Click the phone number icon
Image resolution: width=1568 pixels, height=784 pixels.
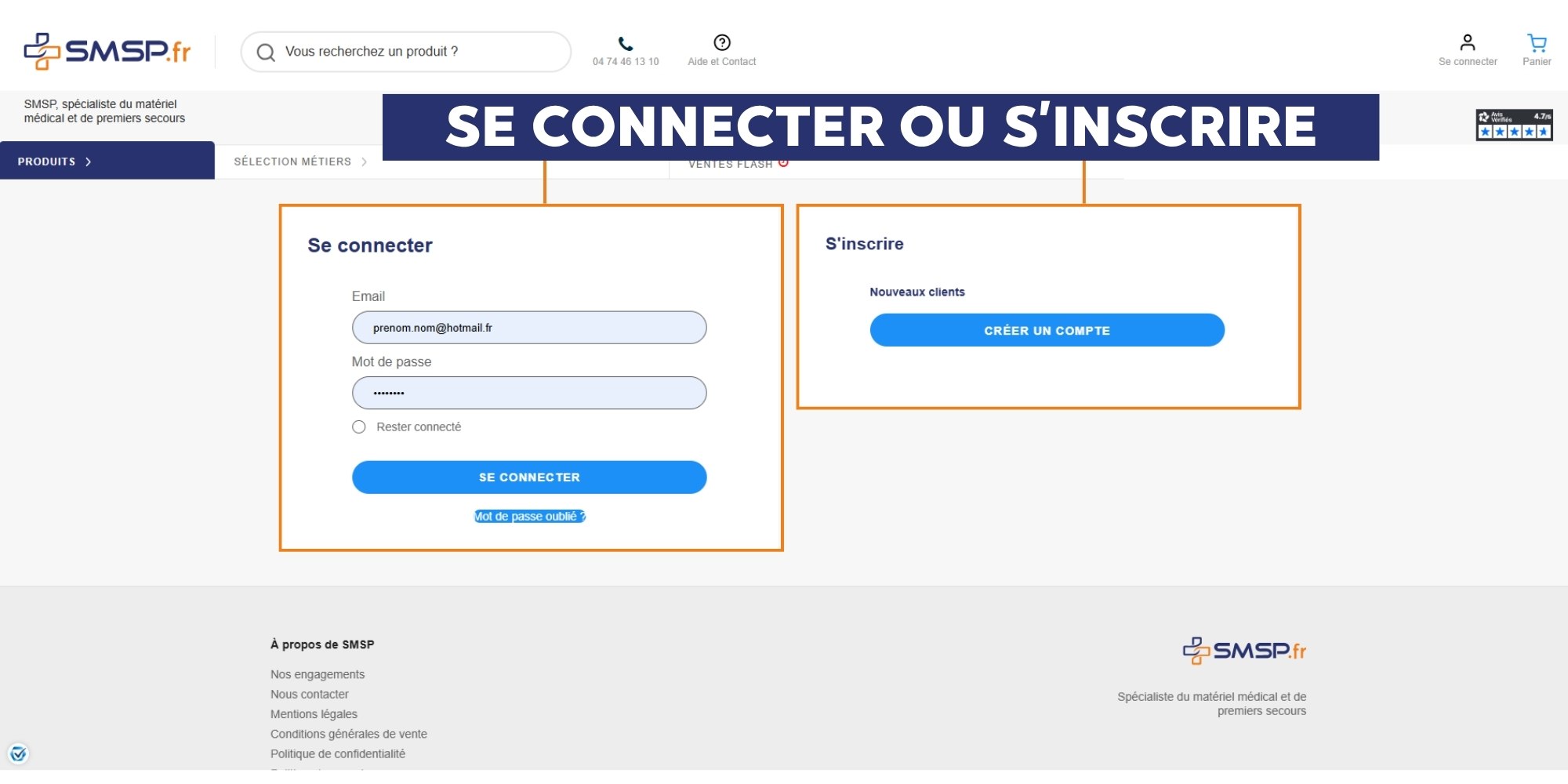625,44
